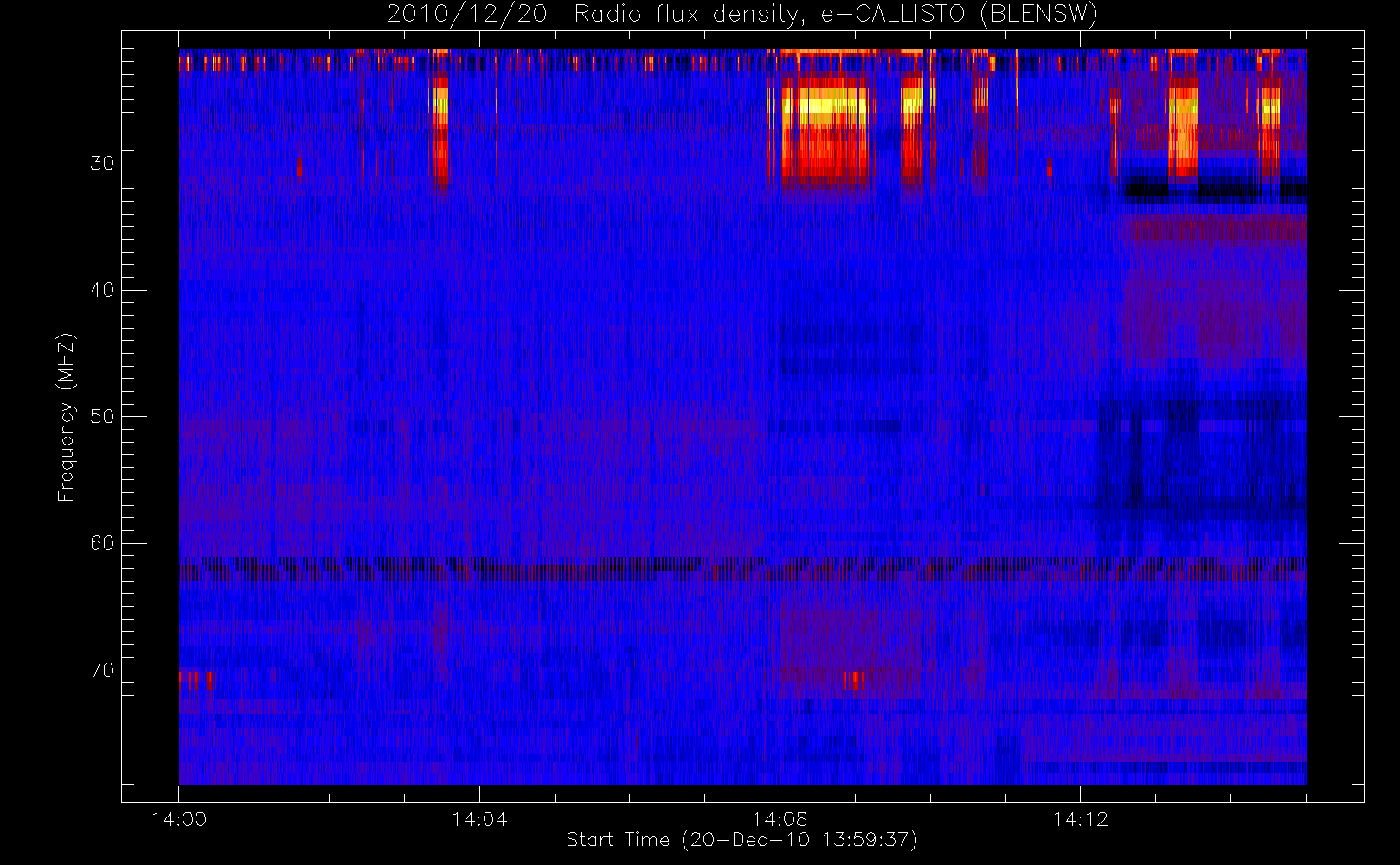
Task: Click the large bright yellow burst after 14:08
Action: click(x=825, y=130)
